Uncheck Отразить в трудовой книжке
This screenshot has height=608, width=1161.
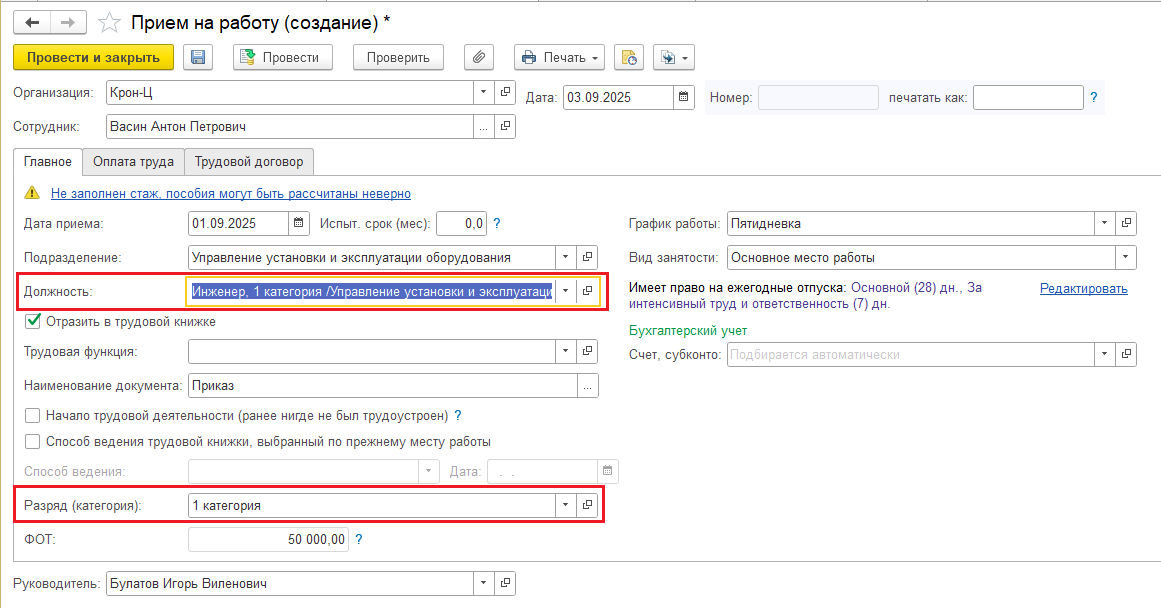(33, 322)
